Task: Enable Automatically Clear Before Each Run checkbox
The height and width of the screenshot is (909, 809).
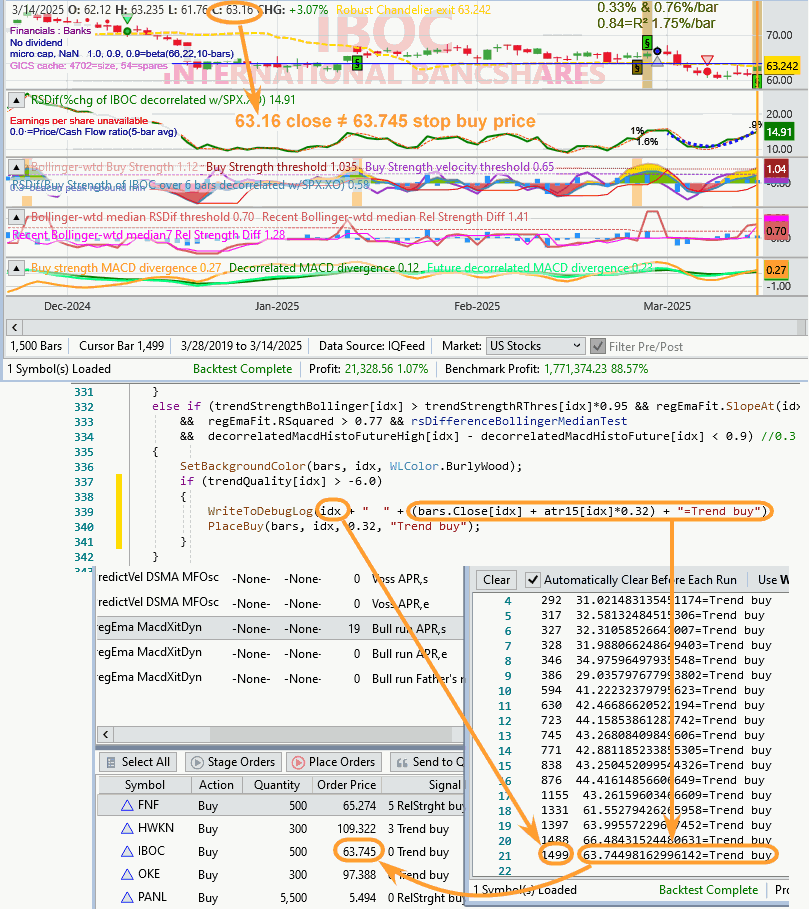Action: [x=534, y=580]
